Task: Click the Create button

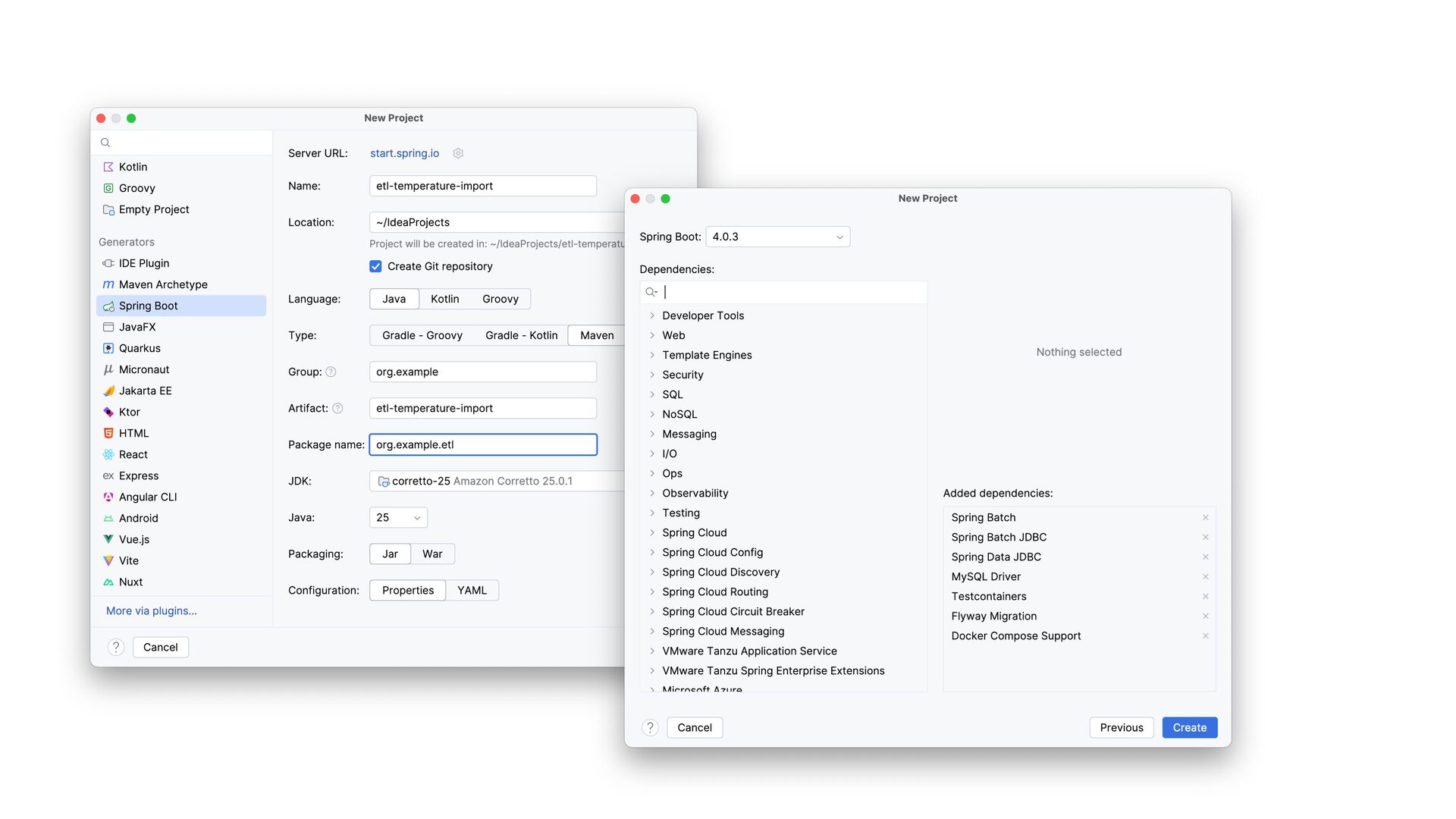Action: 1189,727
